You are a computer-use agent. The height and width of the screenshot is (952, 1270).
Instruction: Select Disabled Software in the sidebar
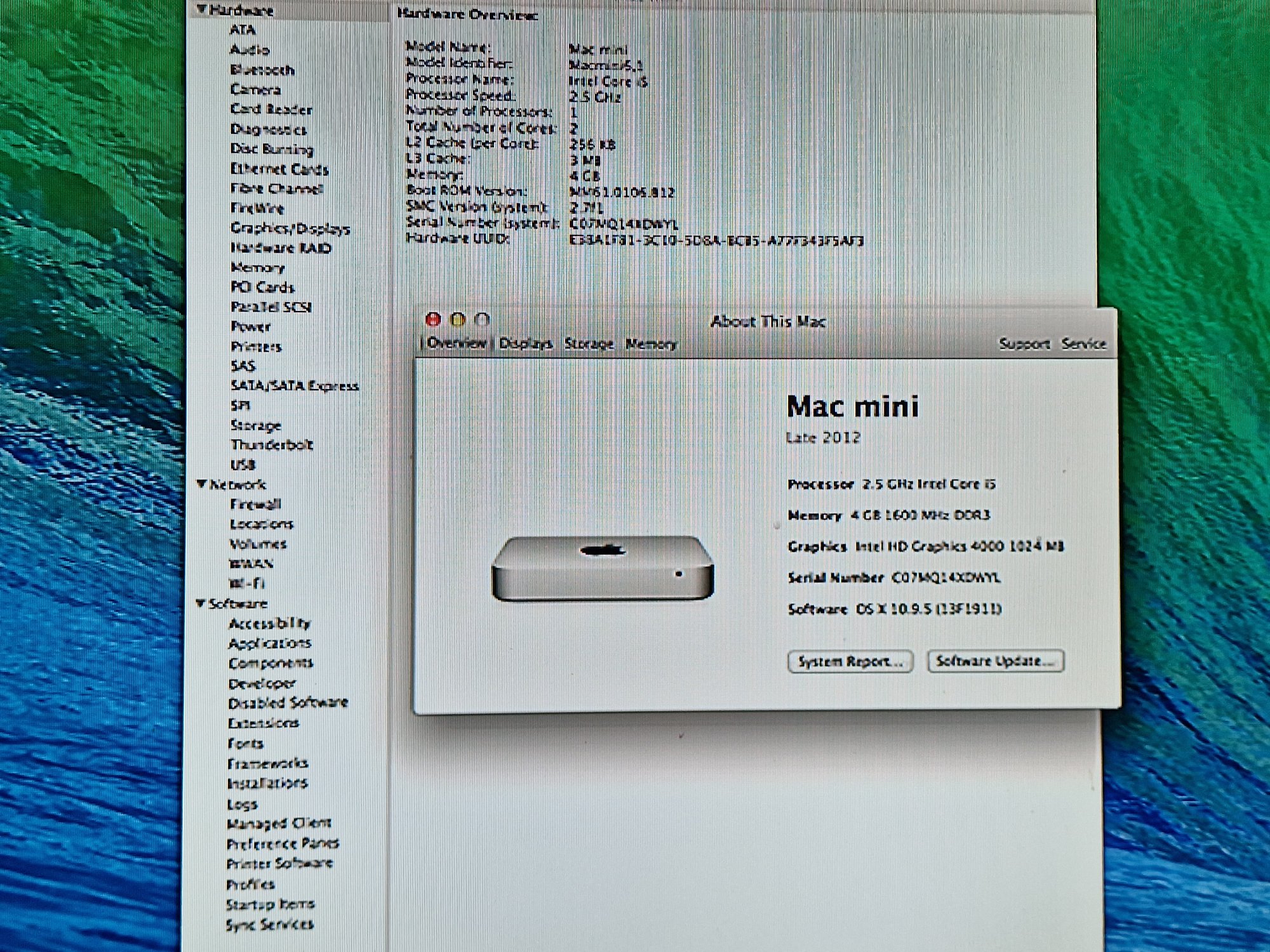(x=288, y=703)
